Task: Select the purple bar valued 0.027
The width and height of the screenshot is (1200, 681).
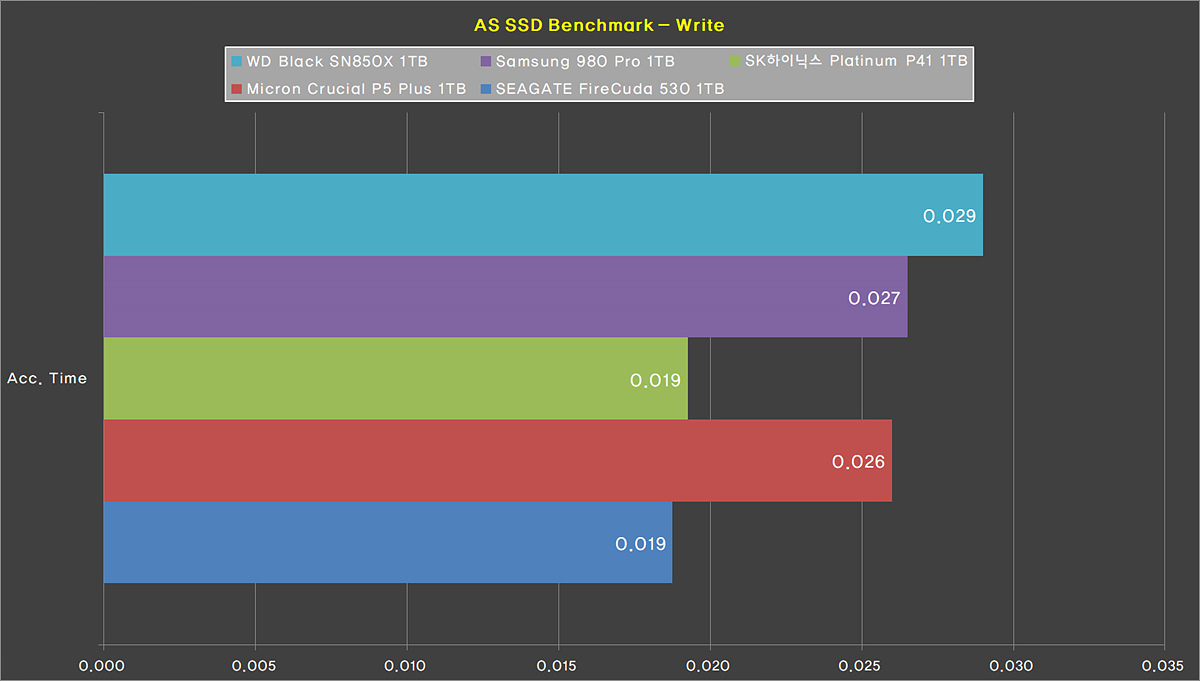Action: coord(505,297)
